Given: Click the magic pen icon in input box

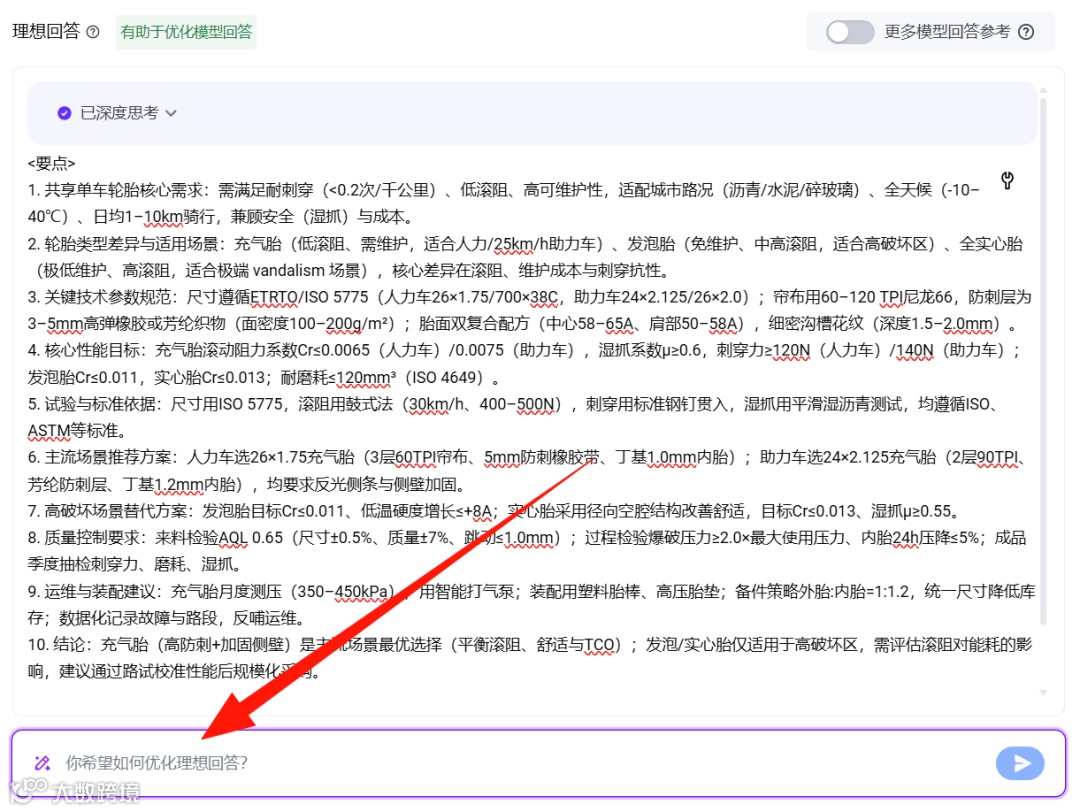Looking at the screenshot, I should (x=42, y=762).
